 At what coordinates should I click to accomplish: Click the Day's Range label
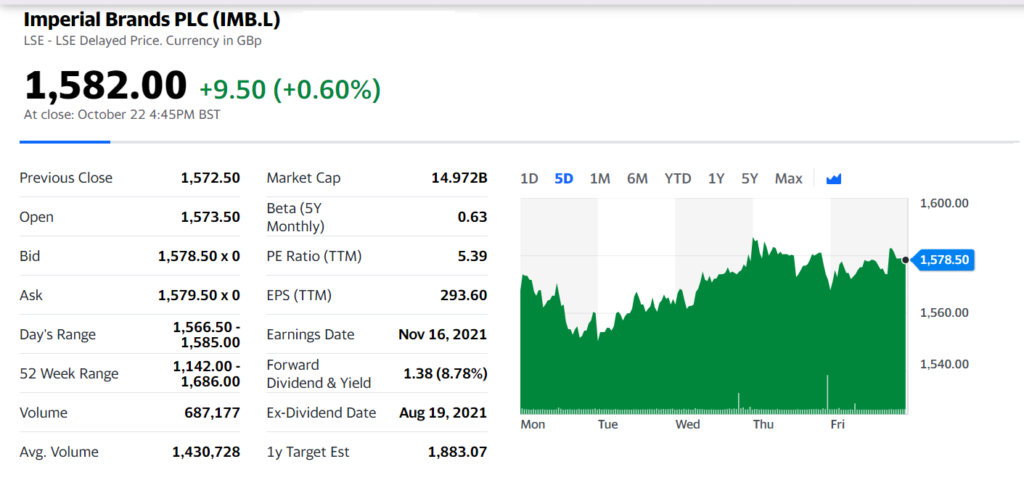(57, 334)
